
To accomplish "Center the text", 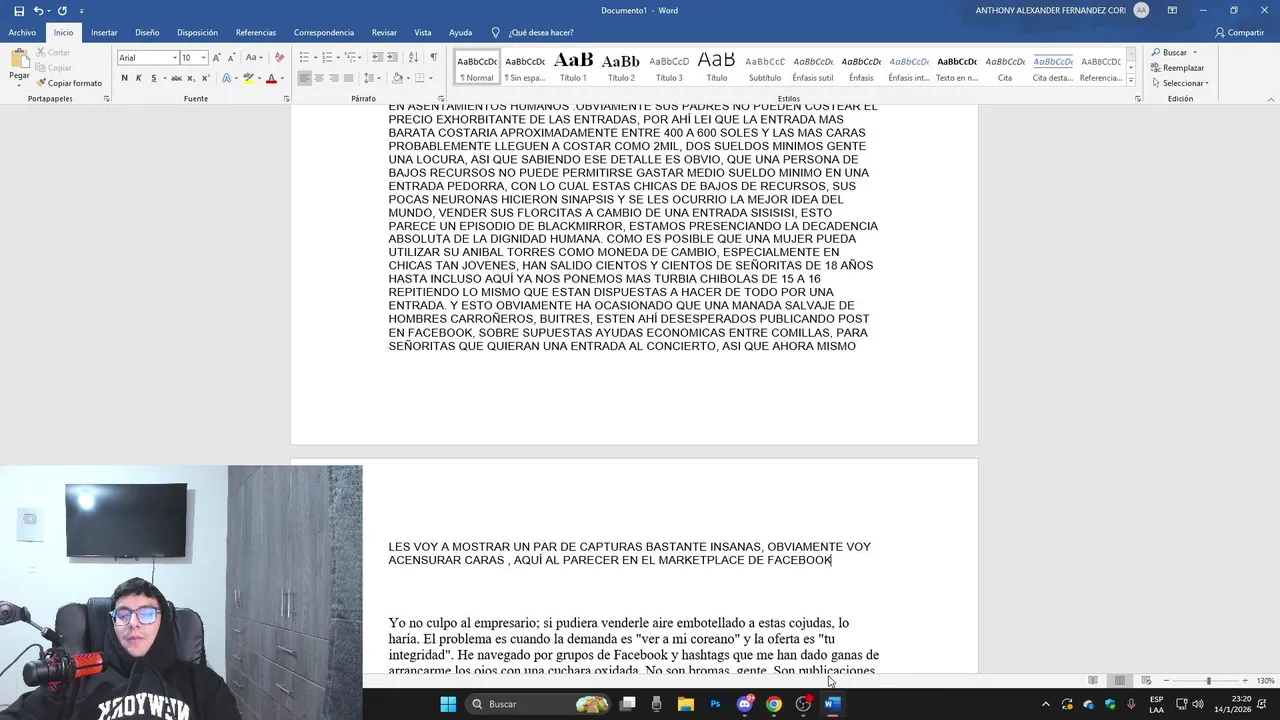I will coord(319,78).
